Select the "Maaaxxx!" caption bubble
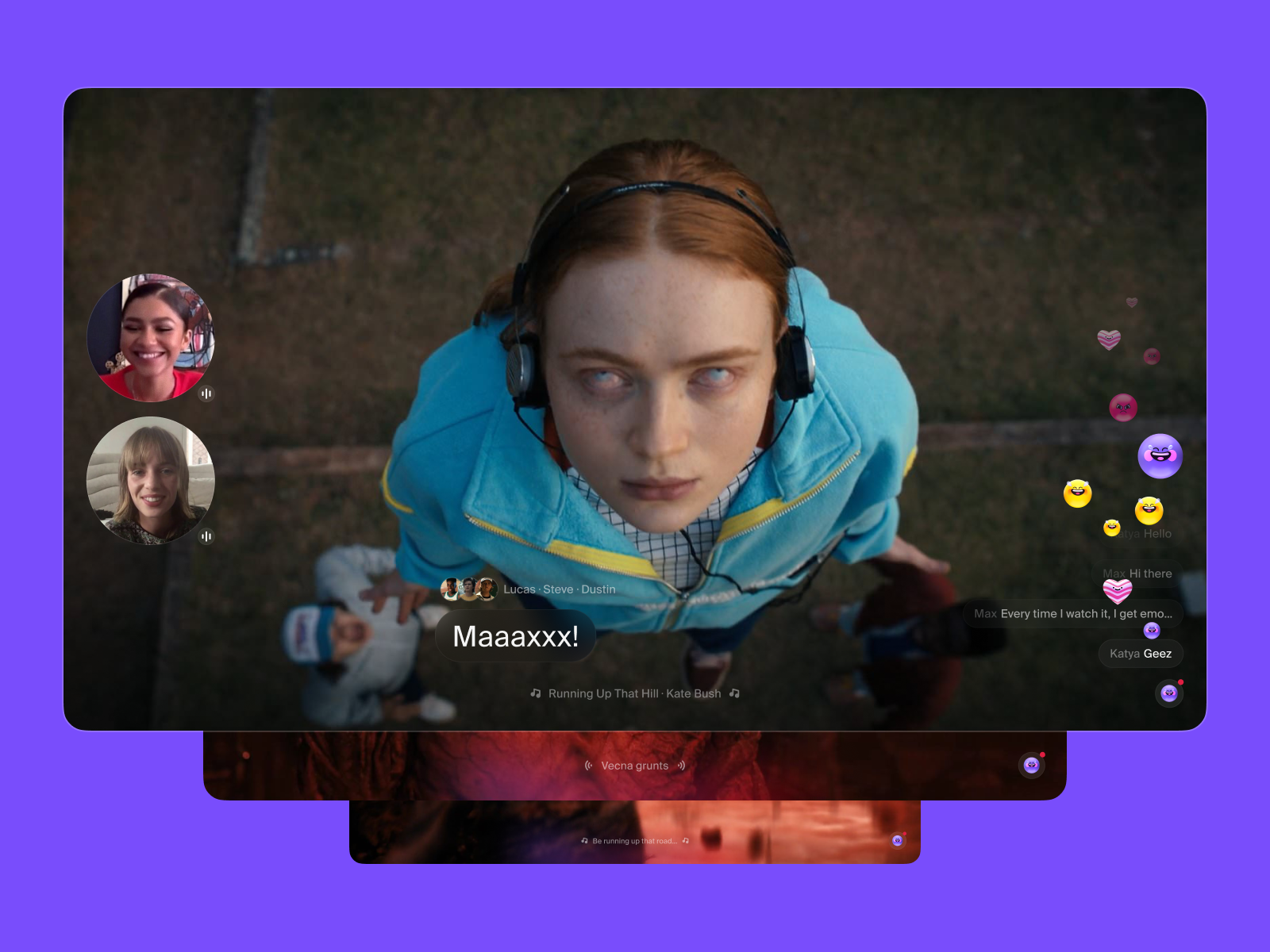 click(515, 636)
